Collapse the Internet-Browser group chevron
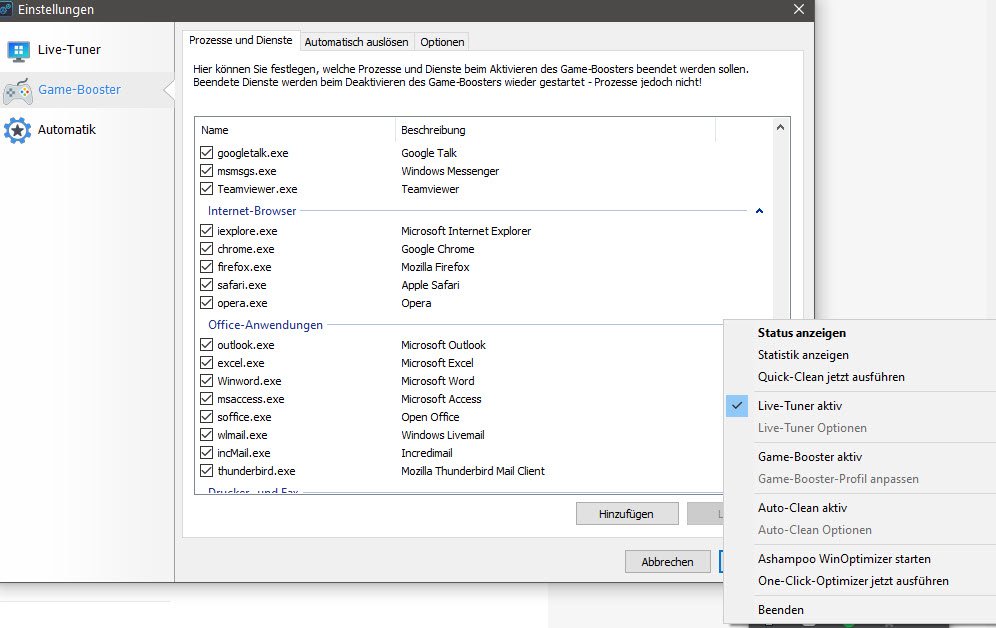Screen dimensions: 996x628 (759, 211)
